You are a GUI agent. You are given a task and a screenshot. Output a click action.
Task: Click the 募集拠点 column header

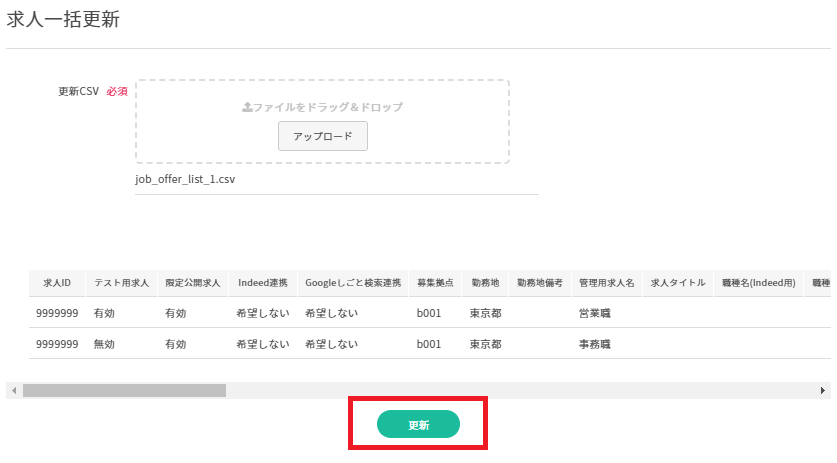pos(435,283)
